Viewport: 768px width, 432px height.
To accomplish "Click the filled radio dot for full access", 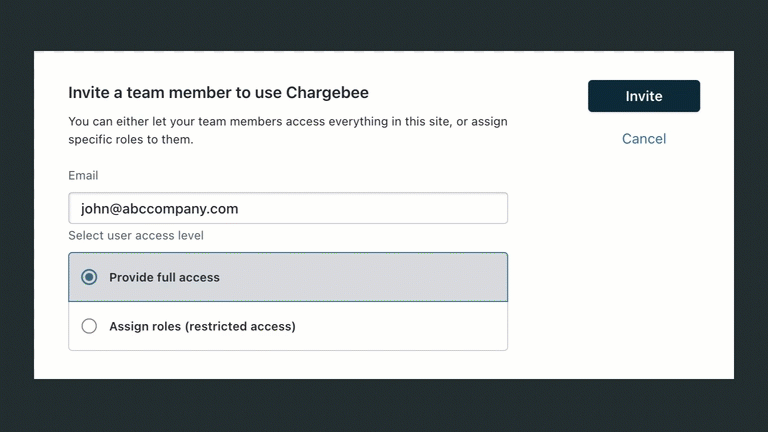I will pyautogui.click(x=89, y=277).
